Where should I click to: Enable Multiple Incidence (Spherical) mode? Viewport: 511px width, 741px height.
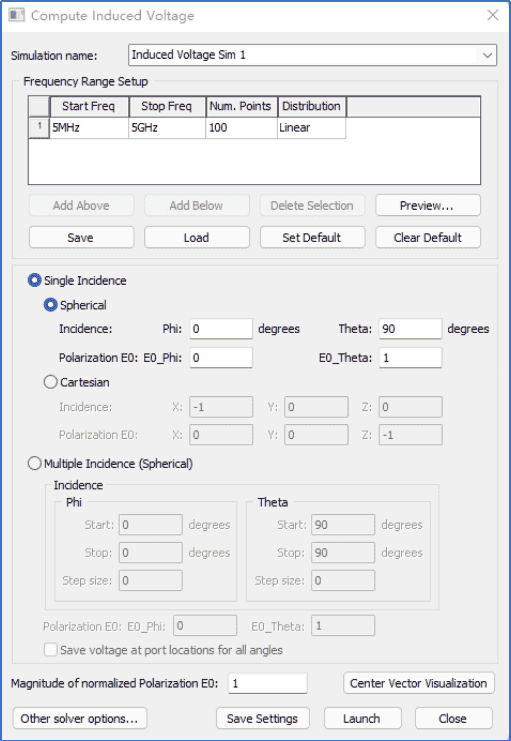point(35,464)
